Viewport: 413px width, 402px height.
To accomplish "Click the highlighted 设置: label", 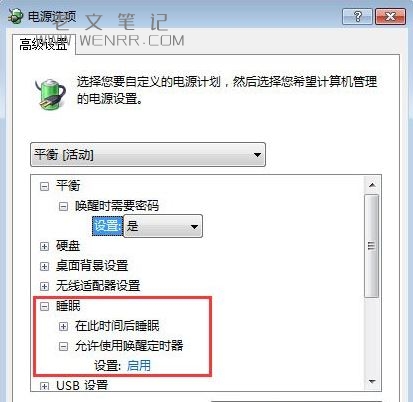I will point(107,226).
